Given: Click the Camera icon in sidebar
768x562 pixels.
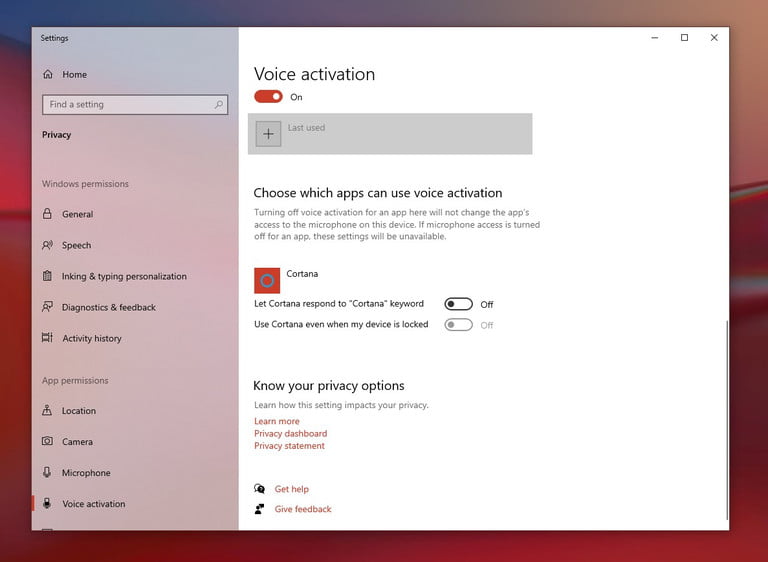Looking at the screenshot, I should click(x=47, y=441).
